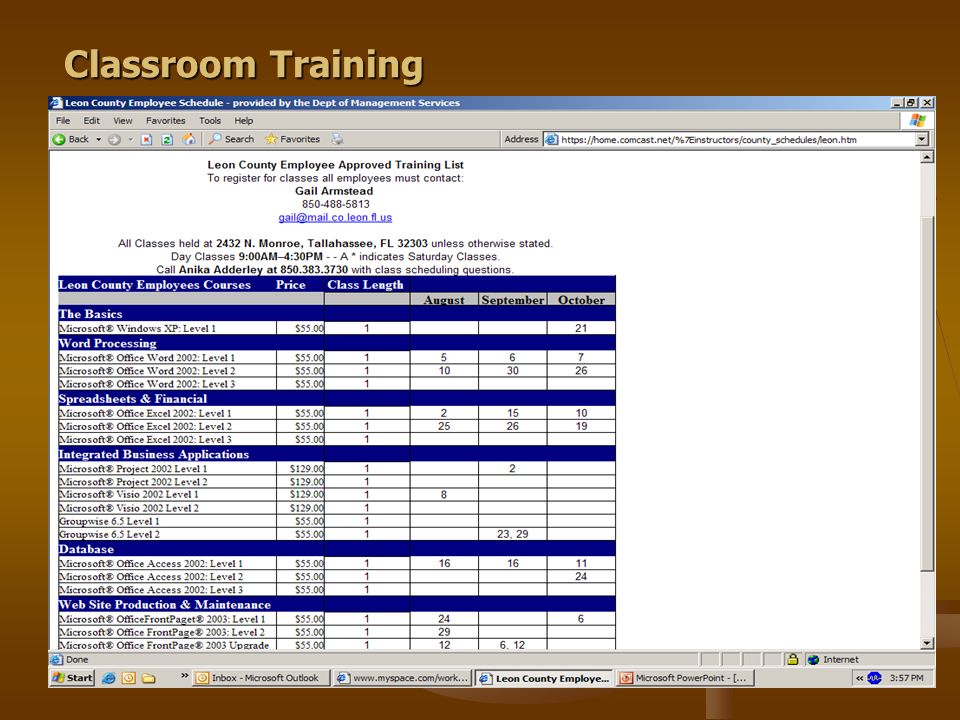Launch Outlook from Quick Launch
Image resolution: width=960 pixels, height=720 pixels.
(x=129, y=678)
